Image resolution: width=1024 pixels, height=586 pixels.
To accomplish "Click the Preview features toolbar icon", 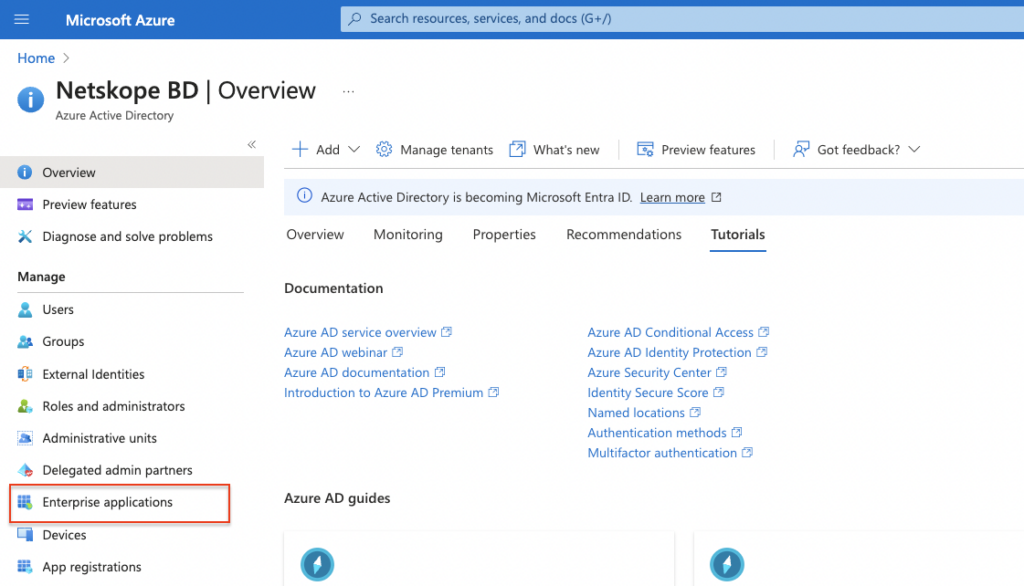I will pos(645,150).
